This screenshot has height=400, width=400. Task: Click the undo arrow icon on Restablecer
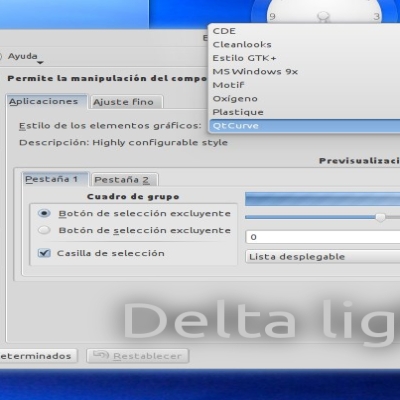(101, 355)
